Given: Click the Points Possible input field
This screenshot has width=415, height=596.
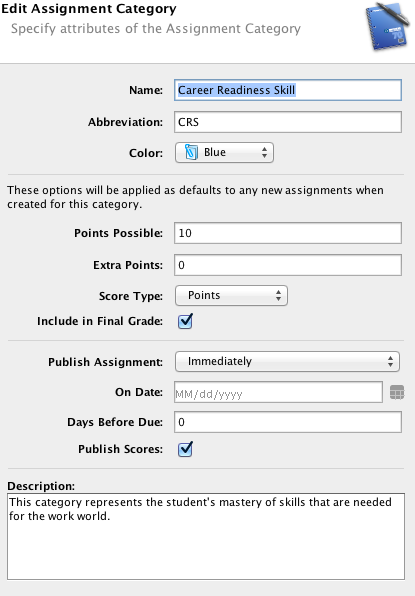Looking at the screenshot, I should pyautogui.click(x=288, y=233).
